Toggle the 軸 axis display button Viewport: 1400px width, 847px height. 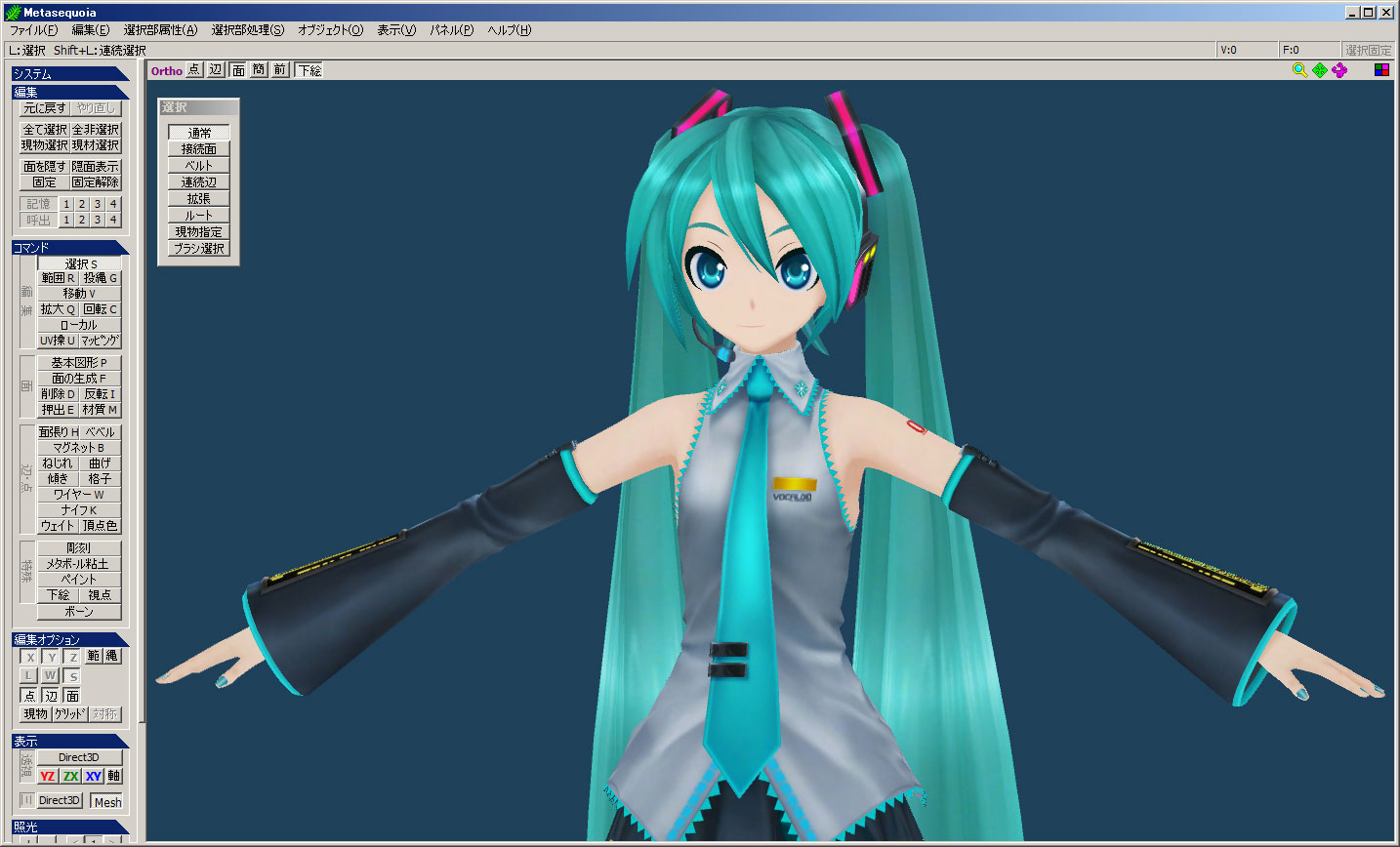tap(114, 776)
